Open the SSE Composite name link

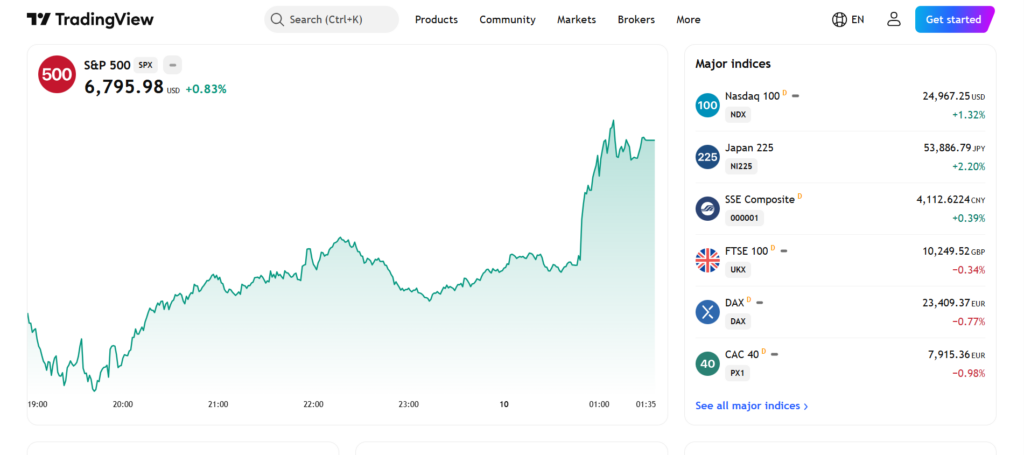[x=760, y=199]
